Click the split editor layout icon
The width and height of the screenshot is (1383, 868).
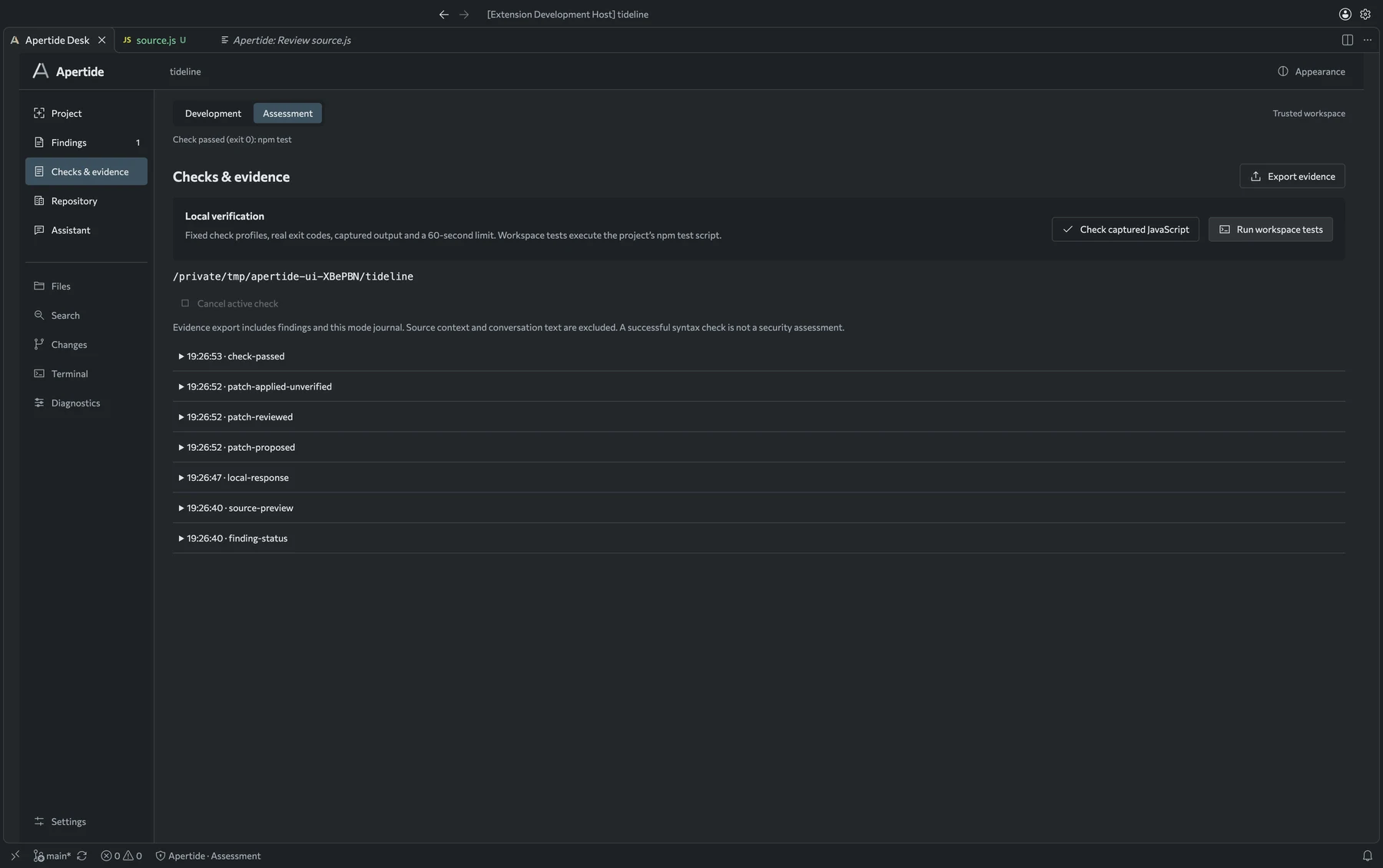[x=1347, y=40]
